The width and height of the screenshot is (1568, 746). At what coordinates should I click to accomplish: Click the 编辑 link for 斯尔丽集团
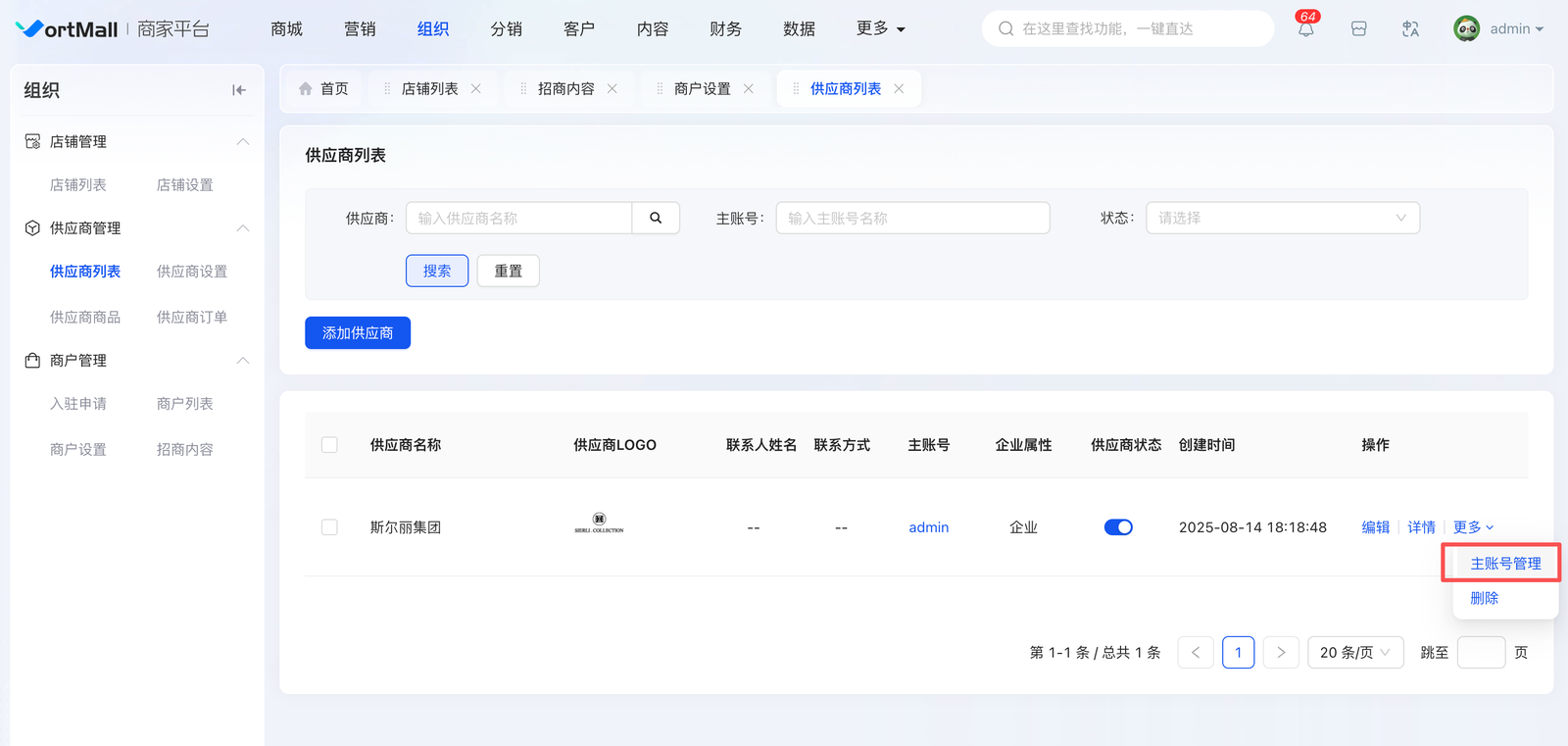[x=1375, y=527]
